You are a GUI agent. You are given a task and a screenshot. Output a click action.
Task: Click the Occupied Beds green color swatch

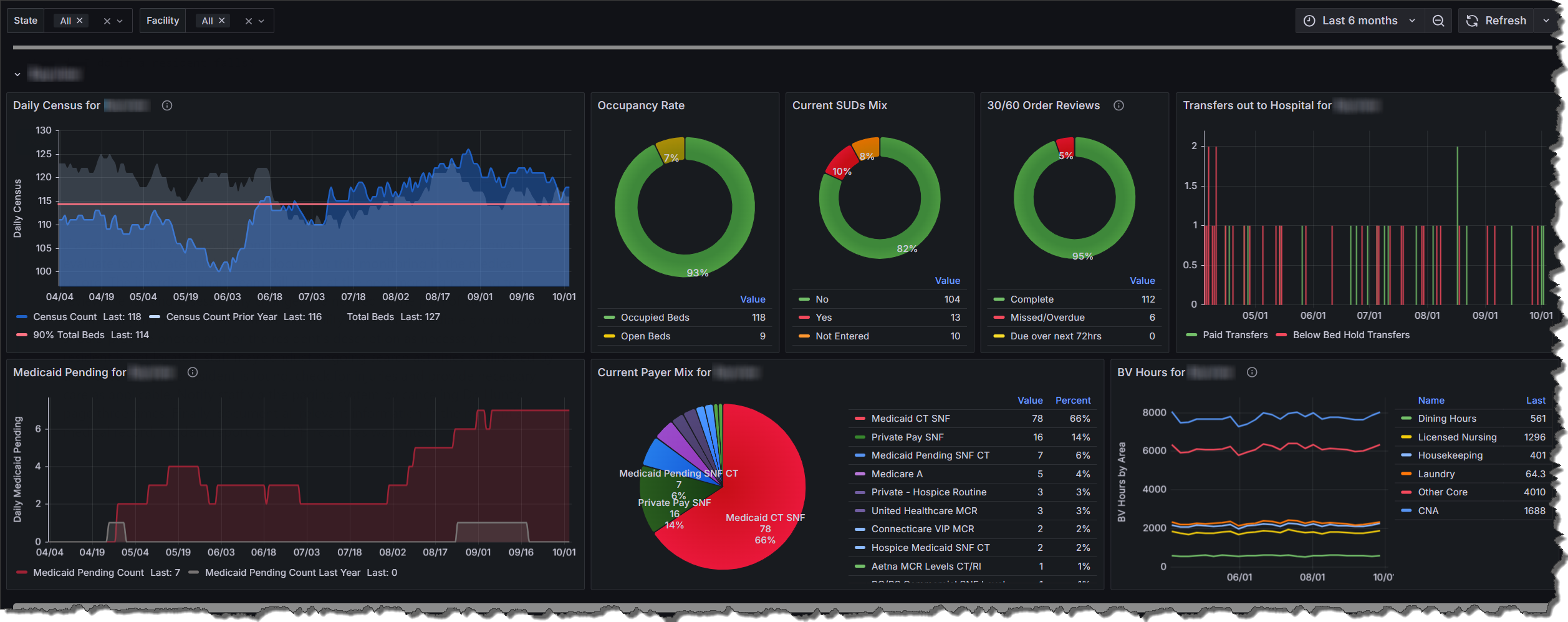[x=609, y=318]
